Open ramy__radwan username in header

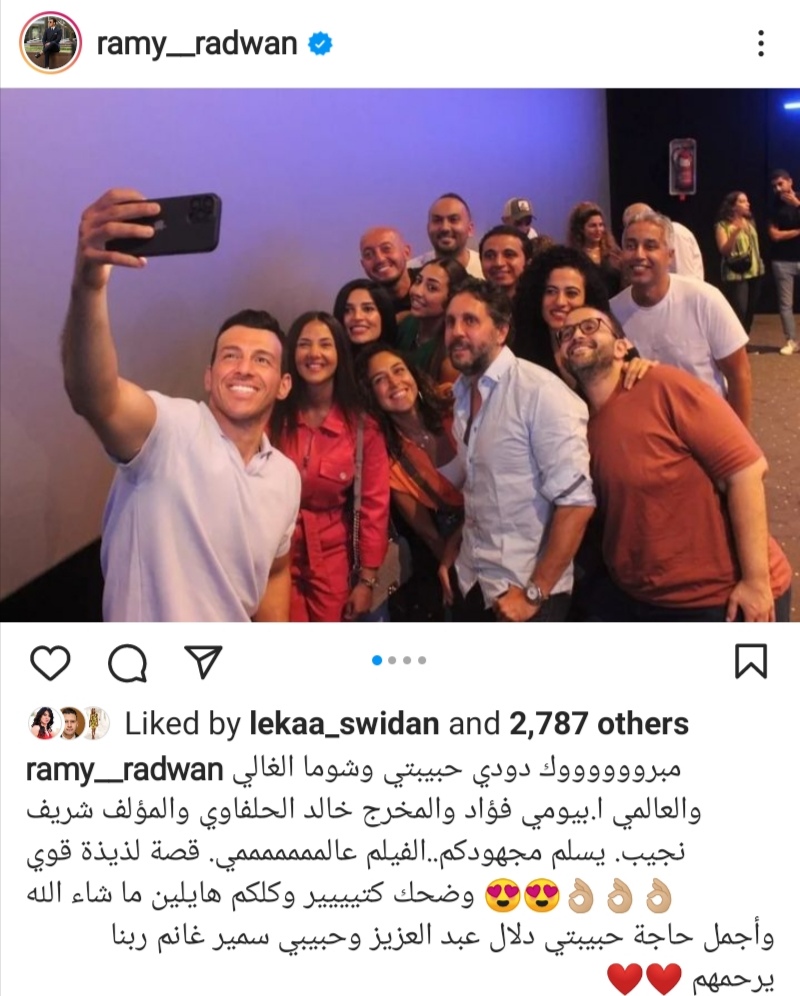(197, 44)
